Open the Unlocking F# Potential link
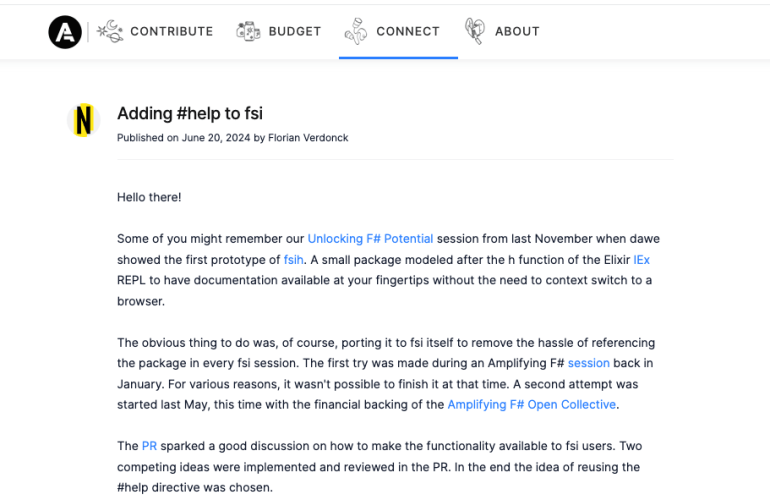The image size is (770, 500). click(x=370, y=239)
